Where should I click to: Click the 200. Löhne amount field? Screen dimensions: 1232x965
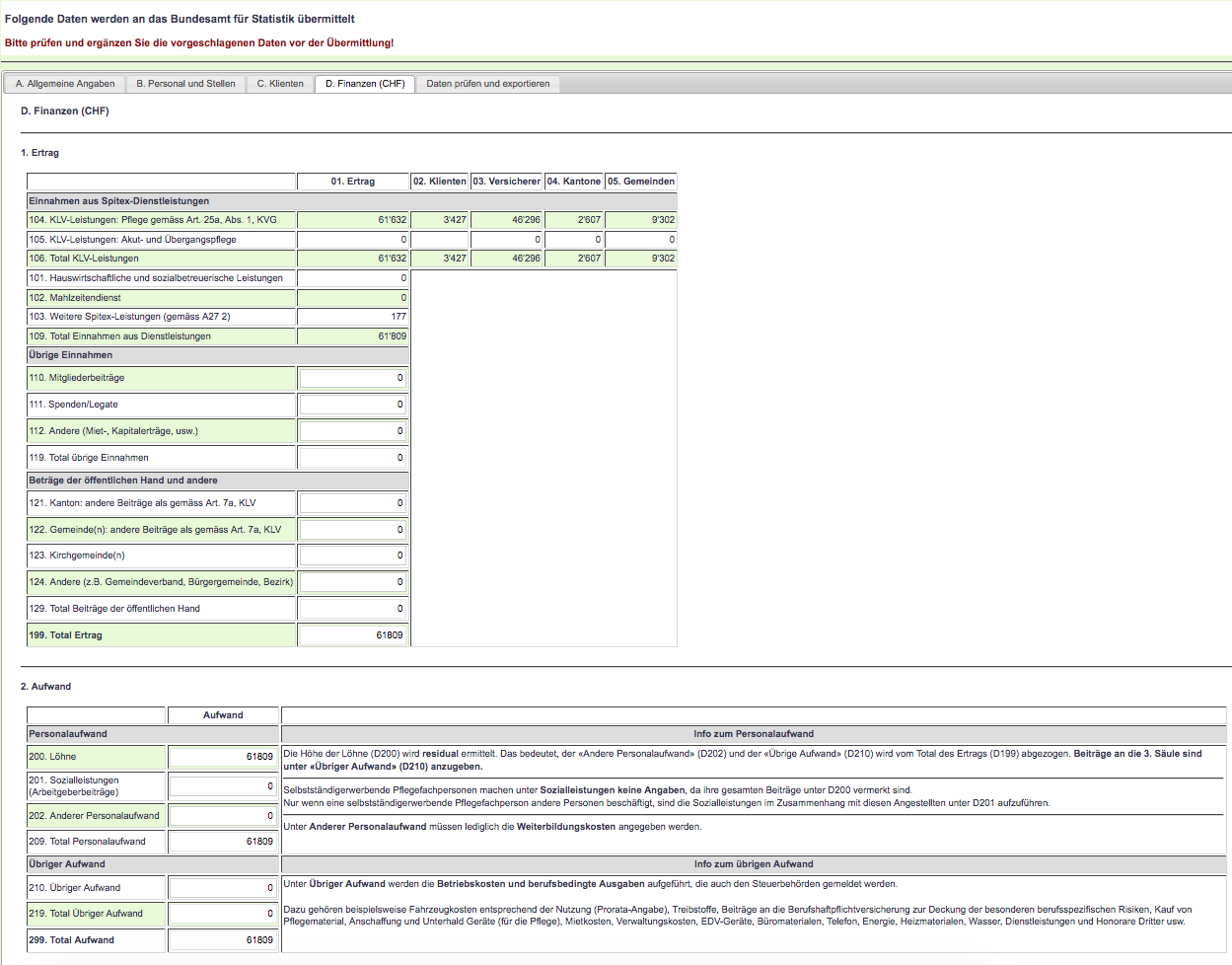pos(223,757)
